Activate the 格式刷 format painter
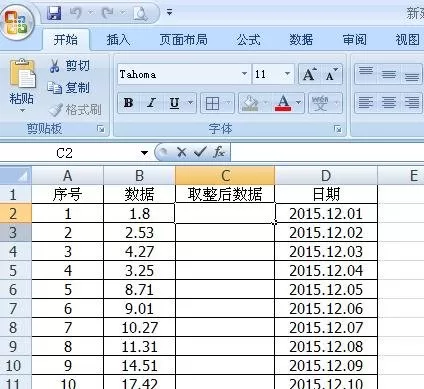The image size is (424, 389). click(75, 110)
